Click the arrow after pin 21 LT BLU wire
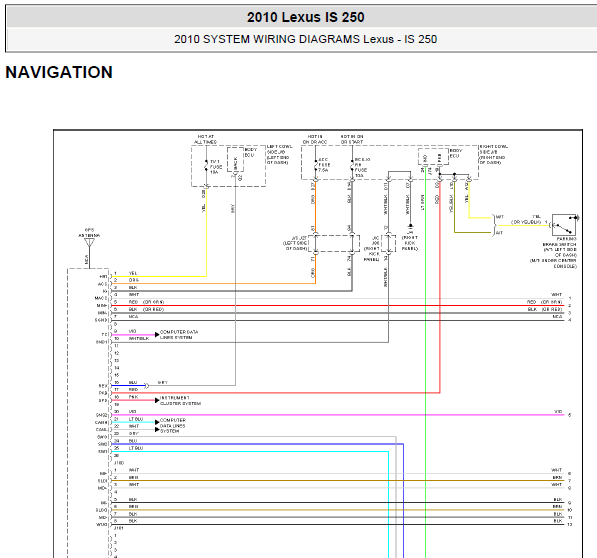 [157, 422]
